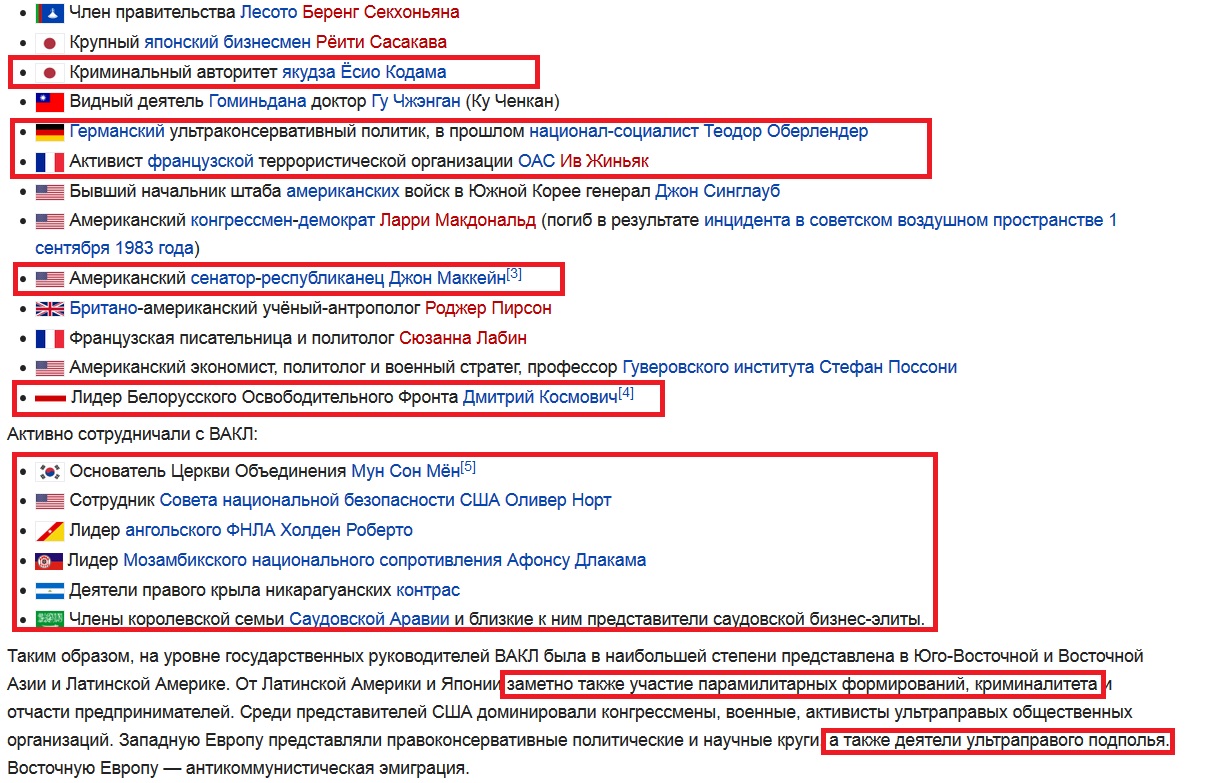Open the якудза link
1205x783 pixels.
(311, 72)
